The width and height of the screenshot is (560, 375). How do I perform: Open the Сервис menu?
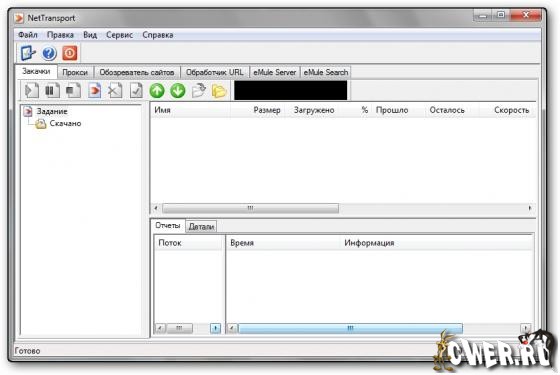[119, 35]
